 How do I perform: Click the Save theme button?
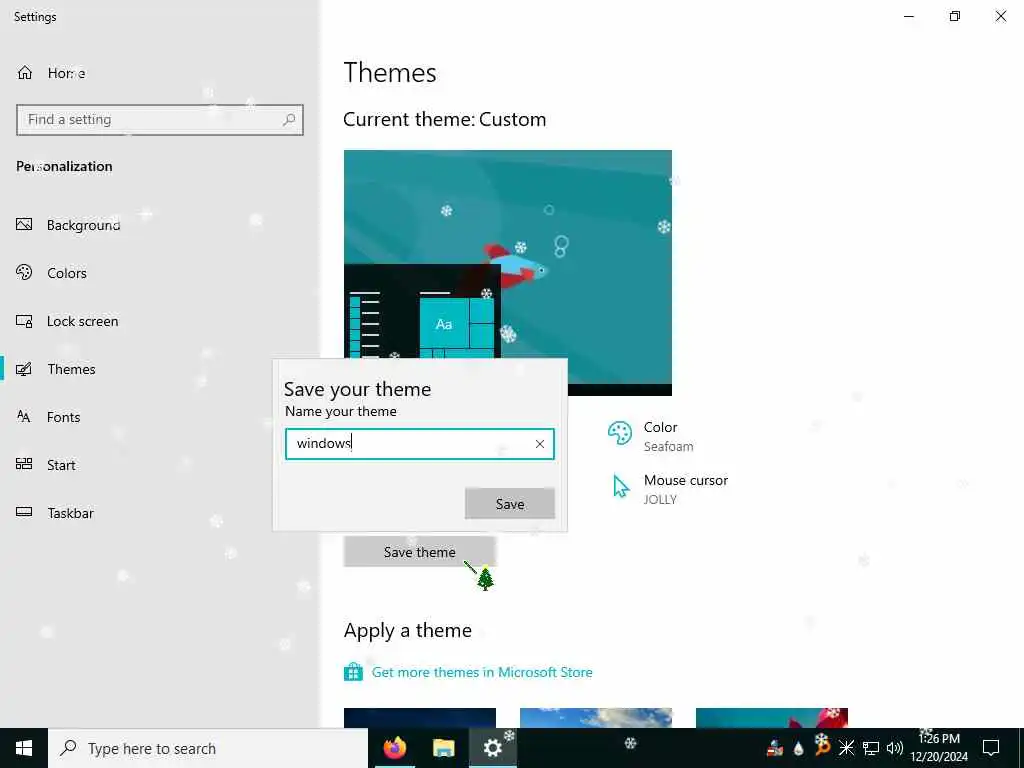419,552
